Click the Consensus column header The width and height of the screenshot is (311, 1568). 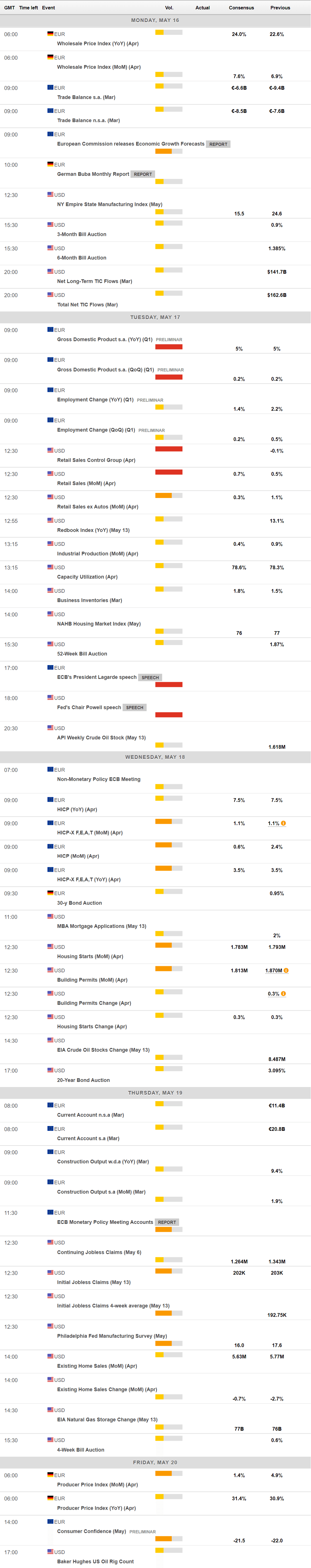(x=241, y=8)
